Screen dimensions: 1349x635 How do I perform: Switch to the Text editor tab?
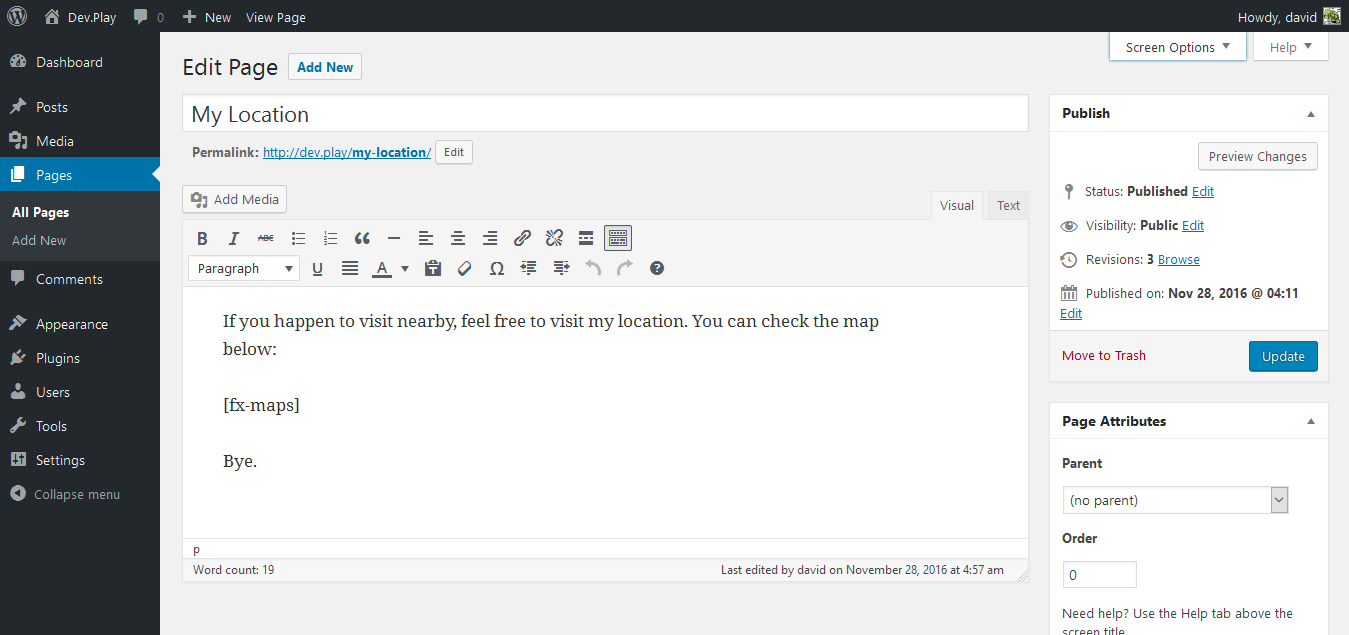[x=1008, y=205]
